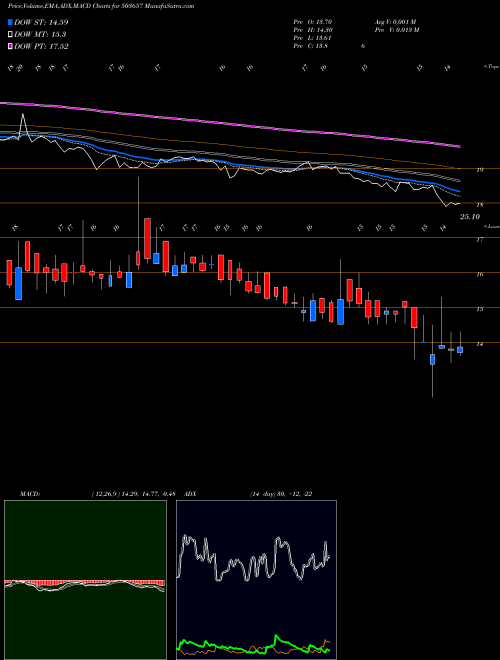
Task: Select the 'DOW PT: 17.52' legend text
Action: (x=41, y=46)
